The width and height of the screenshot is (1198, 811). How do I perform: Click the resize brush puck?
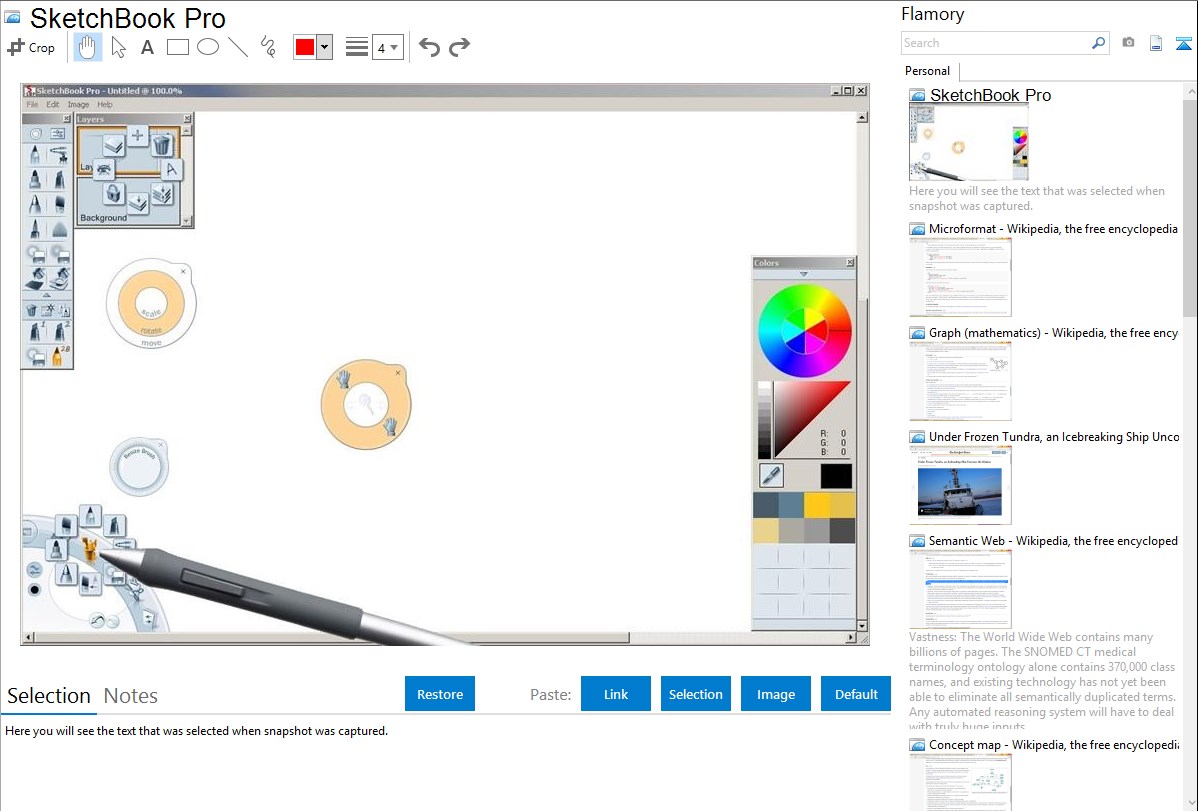(x=138, y=466)
